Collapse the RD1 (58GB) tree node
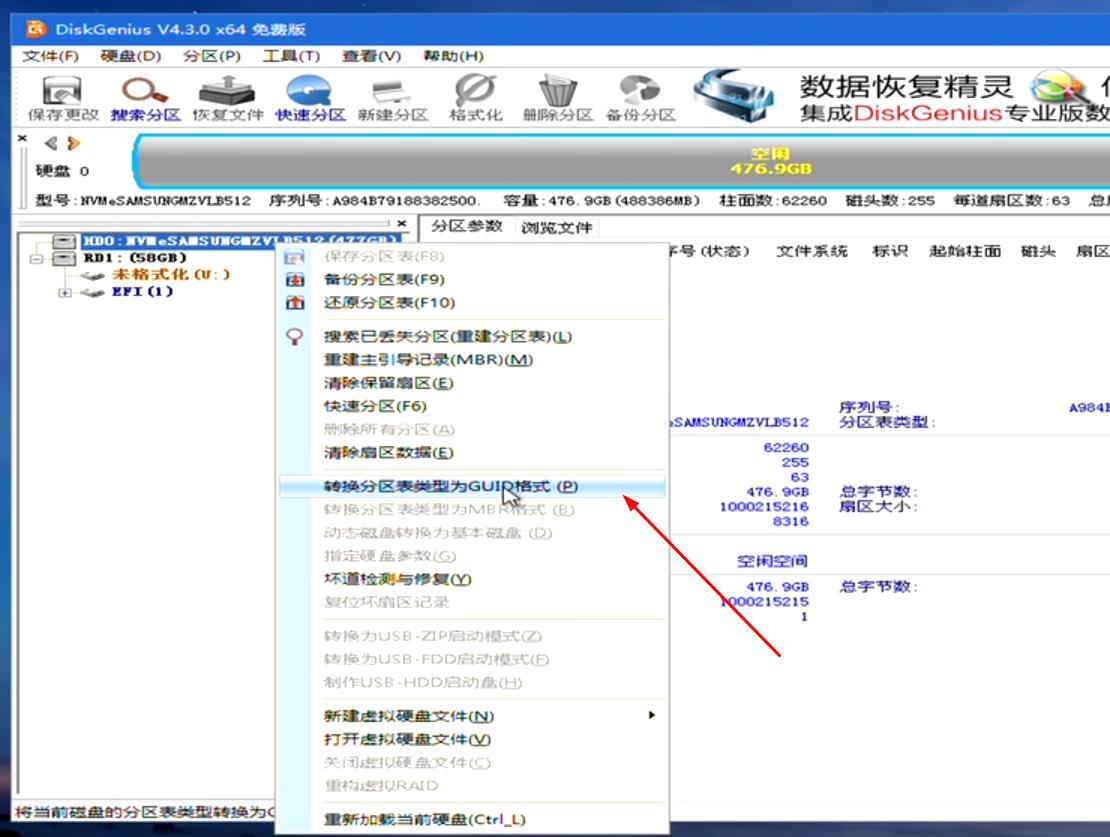 click(x=37, y=258)
